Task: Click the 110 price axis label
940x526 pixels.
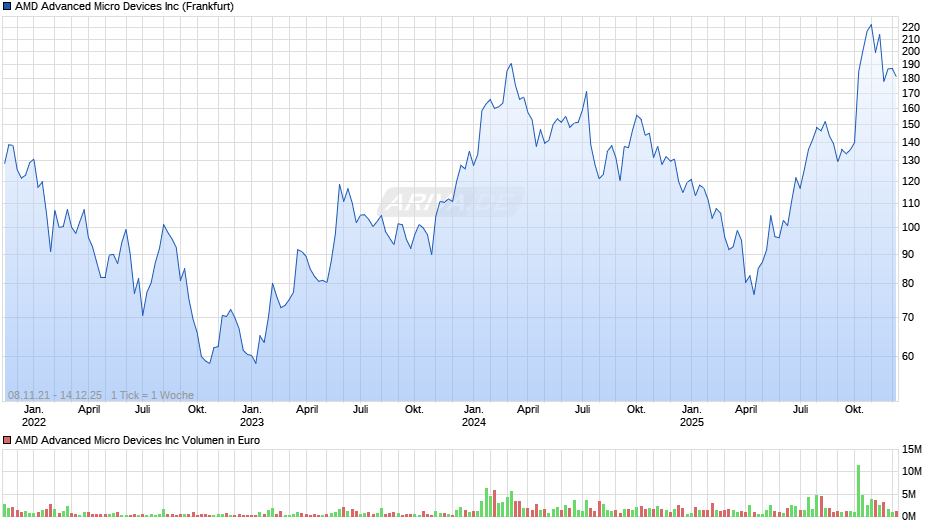Action: tap(911, 203)
